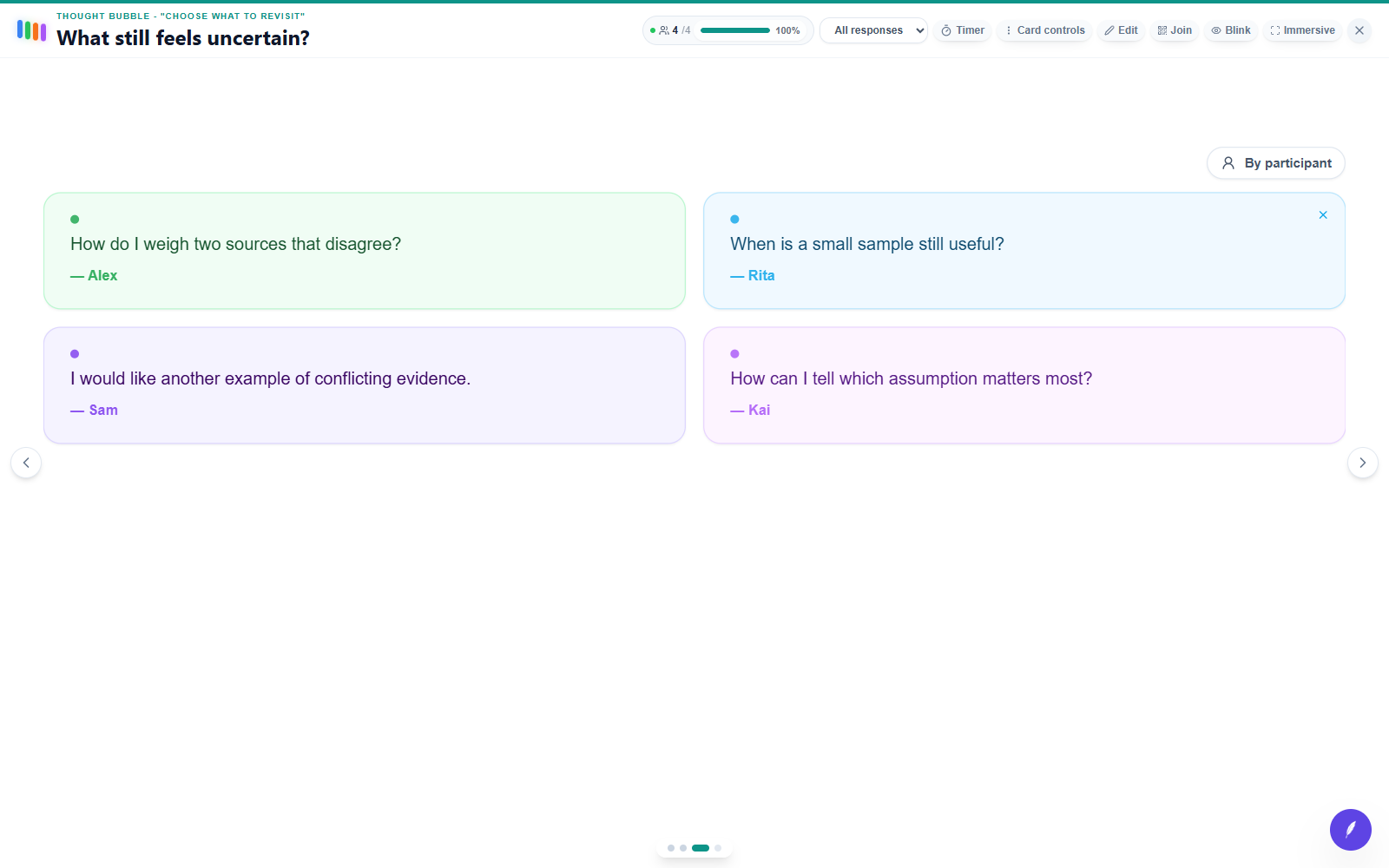Select "How do I weigh two sources that disagree?"

click(235, 244)
